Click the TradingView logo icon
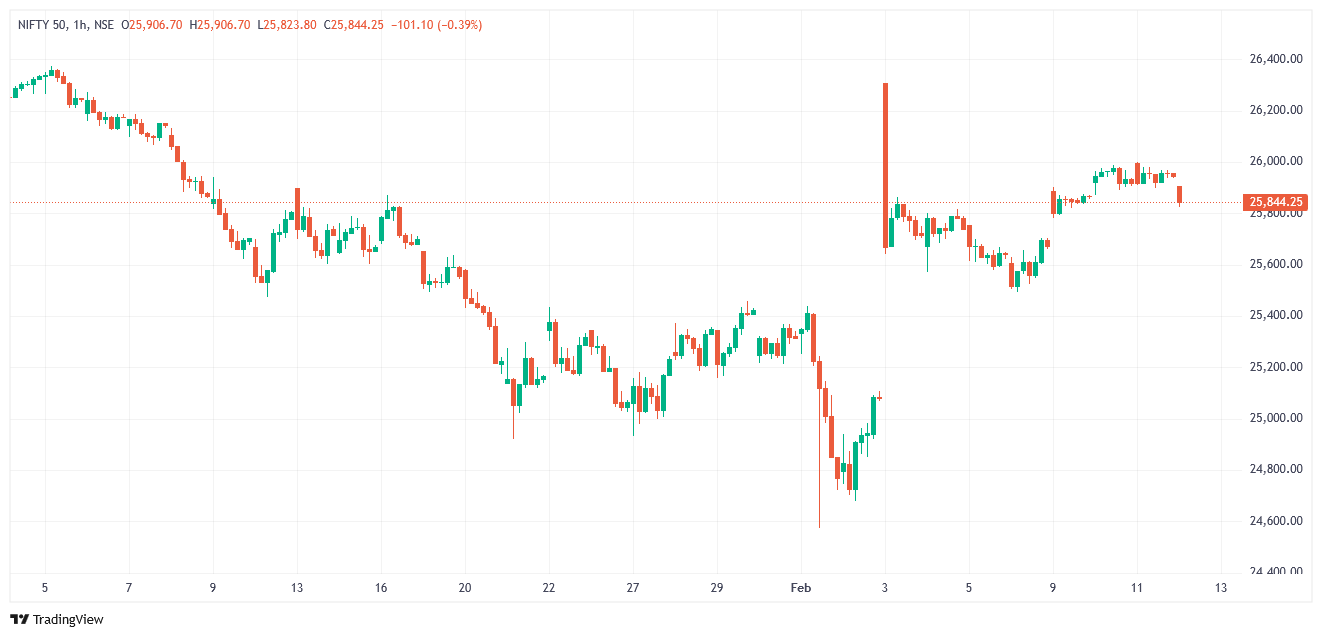This screenshot has width=1322, height=637. click(x=19, y=619)
